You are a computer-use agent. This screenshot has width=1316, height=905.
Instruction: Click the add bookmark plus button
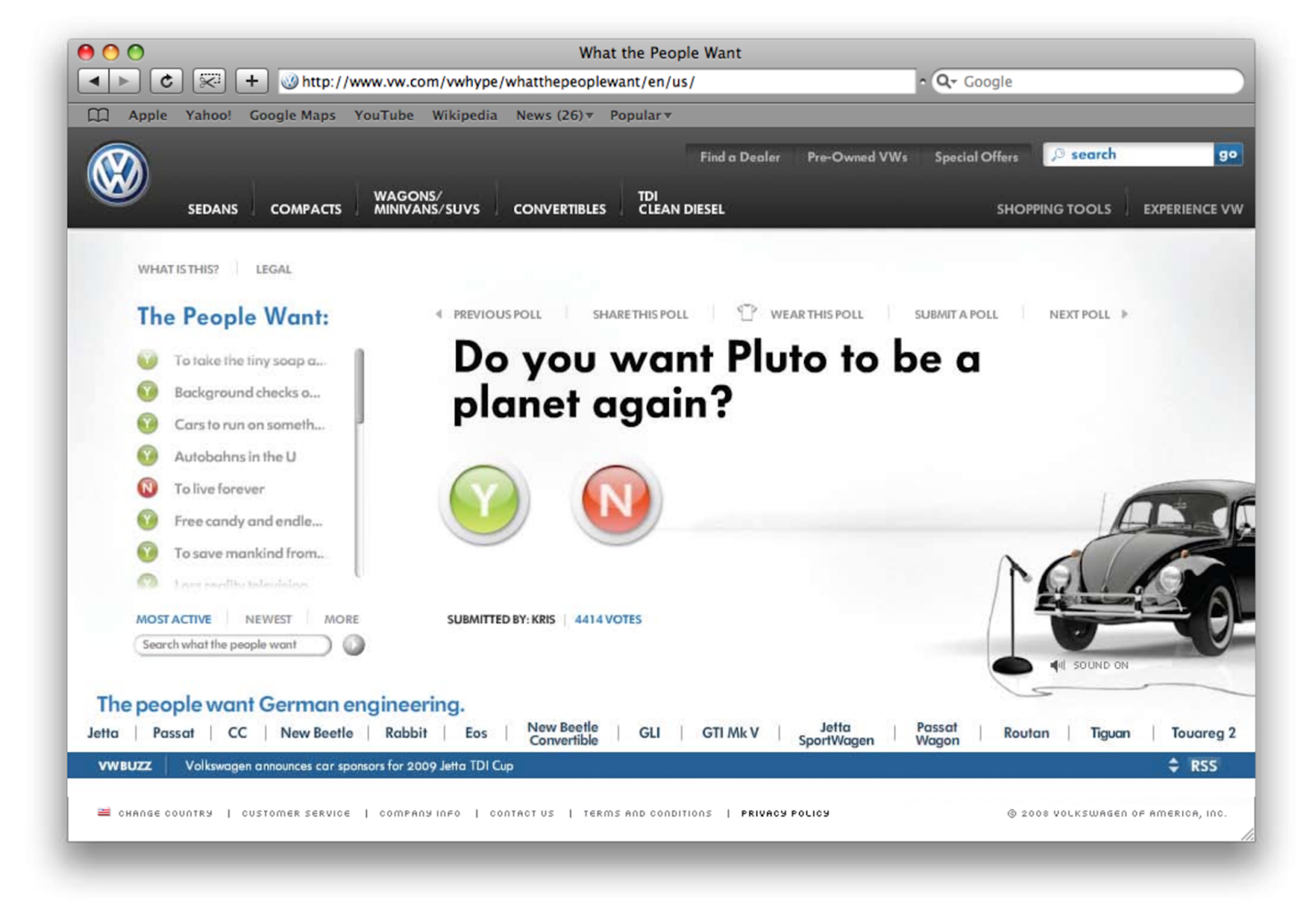pyautogui.click(x=251, y=81)
